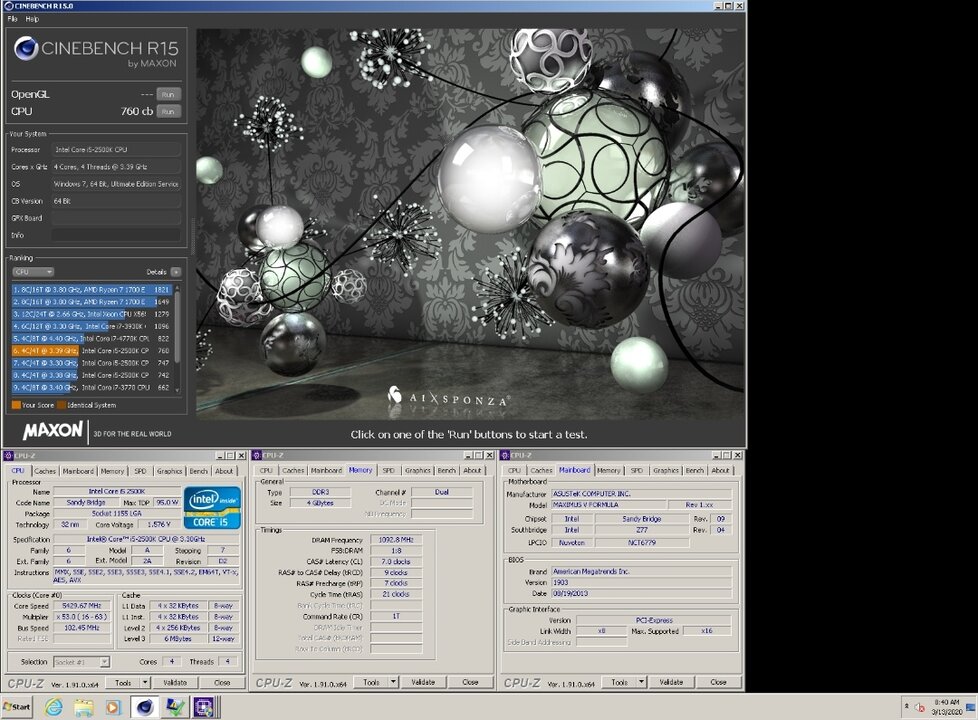Select ranking row 3 Intel Xeon 12C/24T
Image resolution: width=978 pixels, height=720 pixels.
tap(91, 314)
